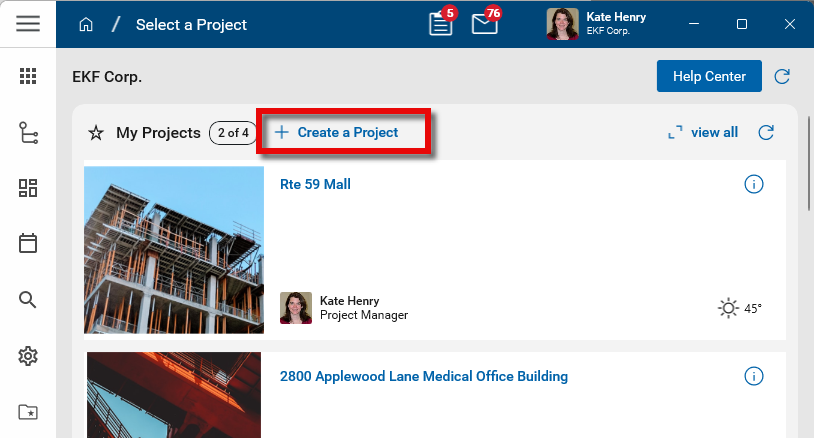Screen dimensions: 814x438
Task: Open the calendar from the sidebar
Action: tap(28, 243)
